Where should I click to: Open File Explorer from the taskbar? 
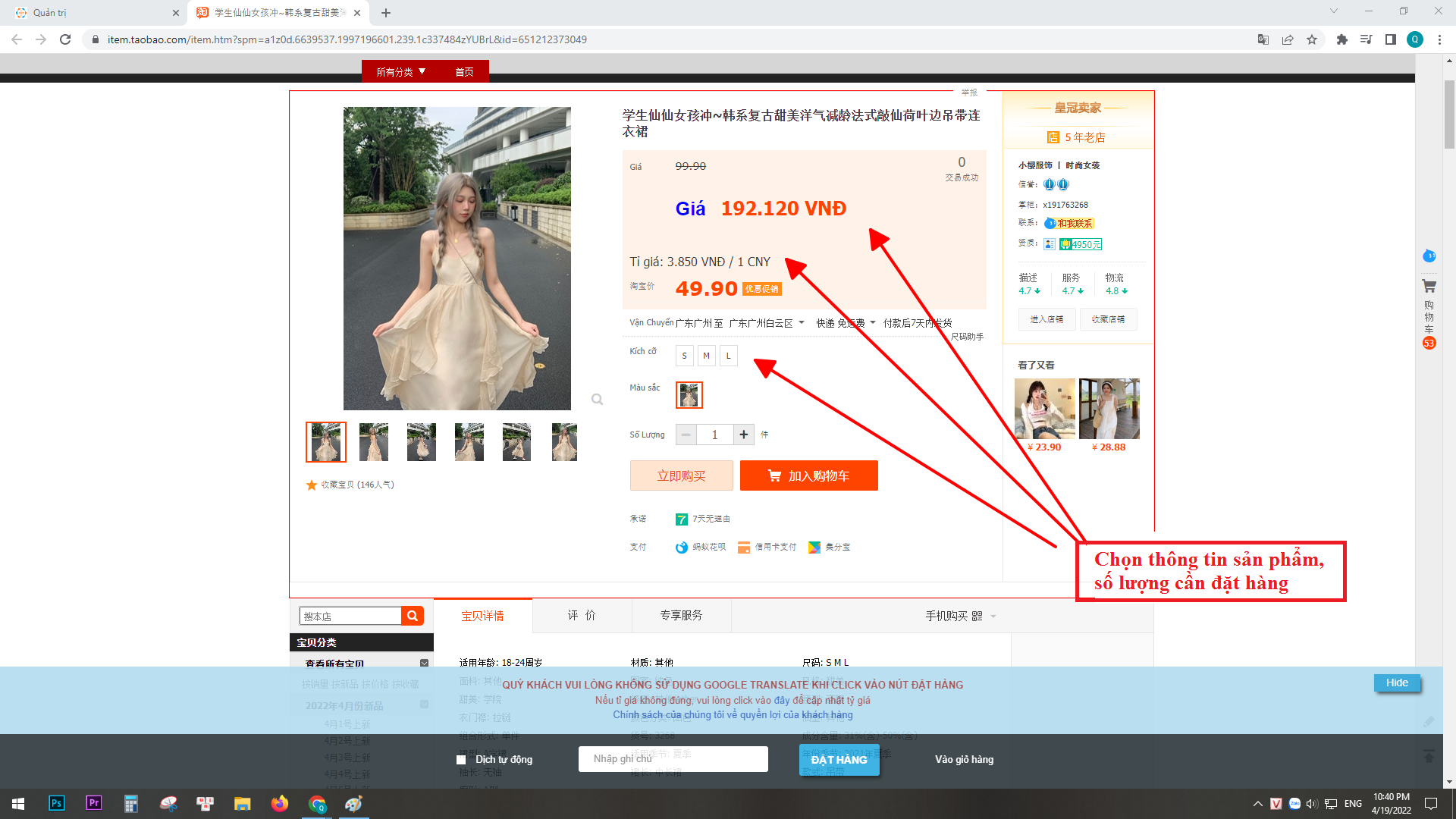(x=242, y=803)
